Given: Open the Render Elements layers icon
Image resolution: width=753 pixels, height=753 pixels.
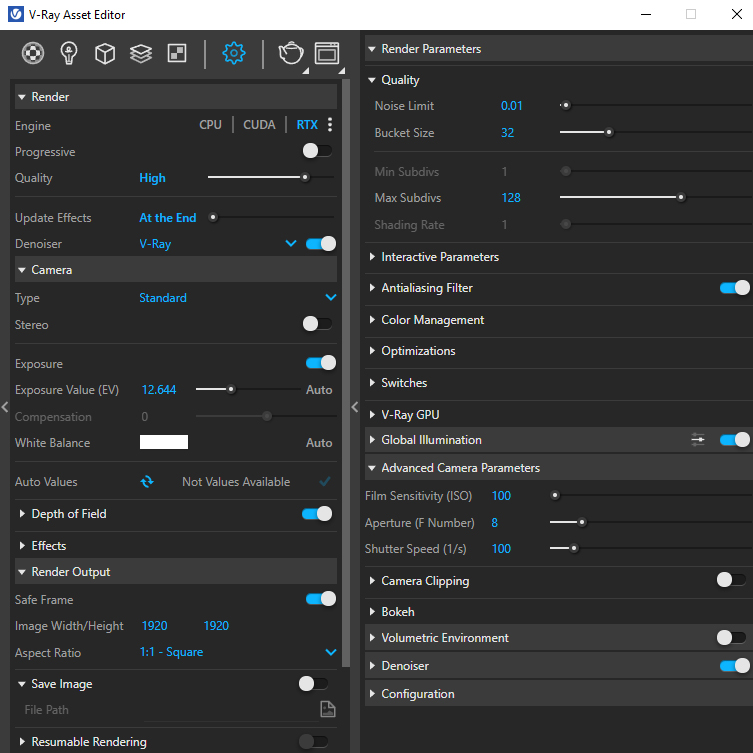Looking at the screenshot, I should (x=141, y=53).
